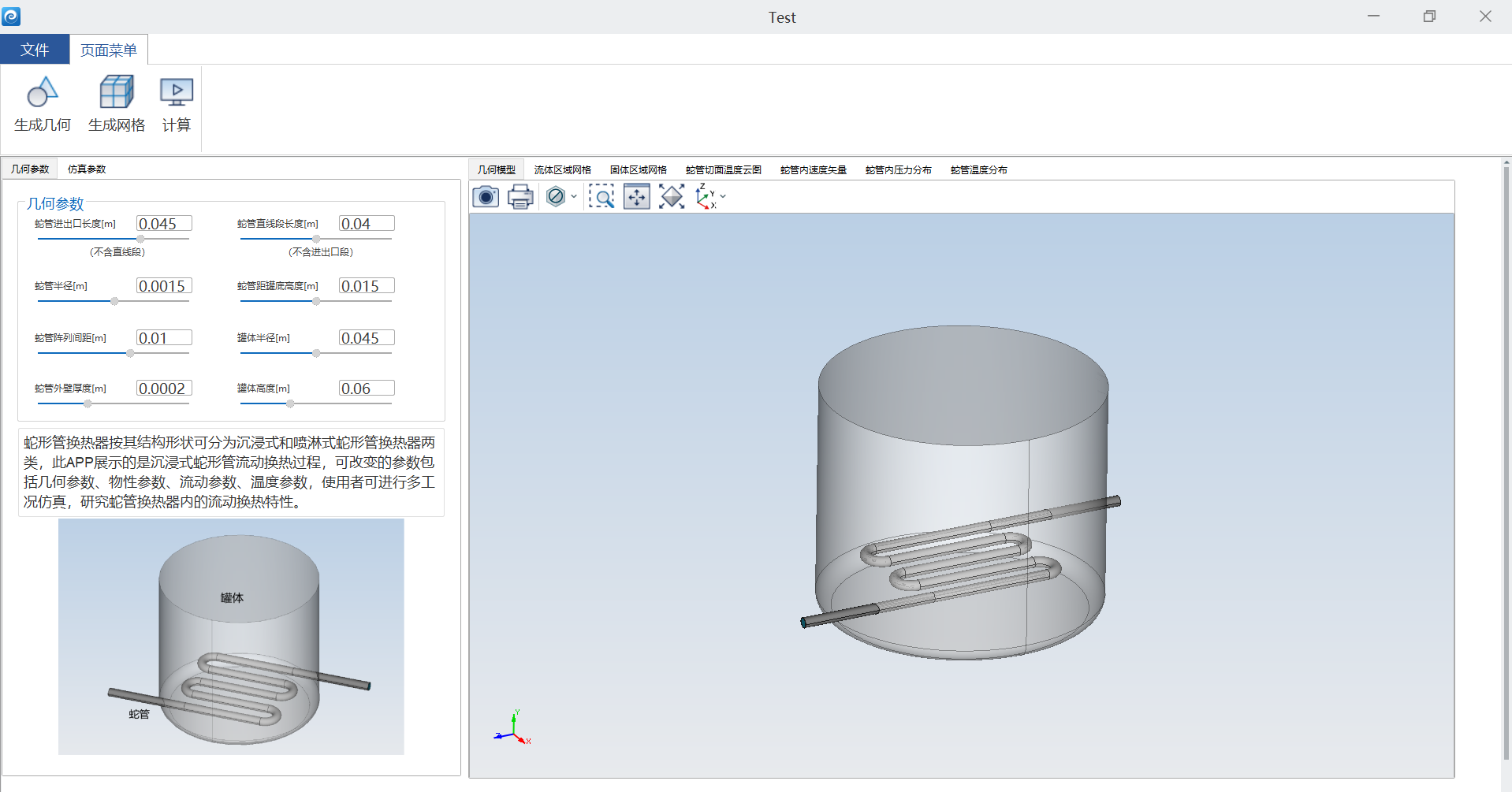The image size is (1512, 792).
Task: Click the 蛇管进出口长度 slider handle
Action: tap(140, 239)
